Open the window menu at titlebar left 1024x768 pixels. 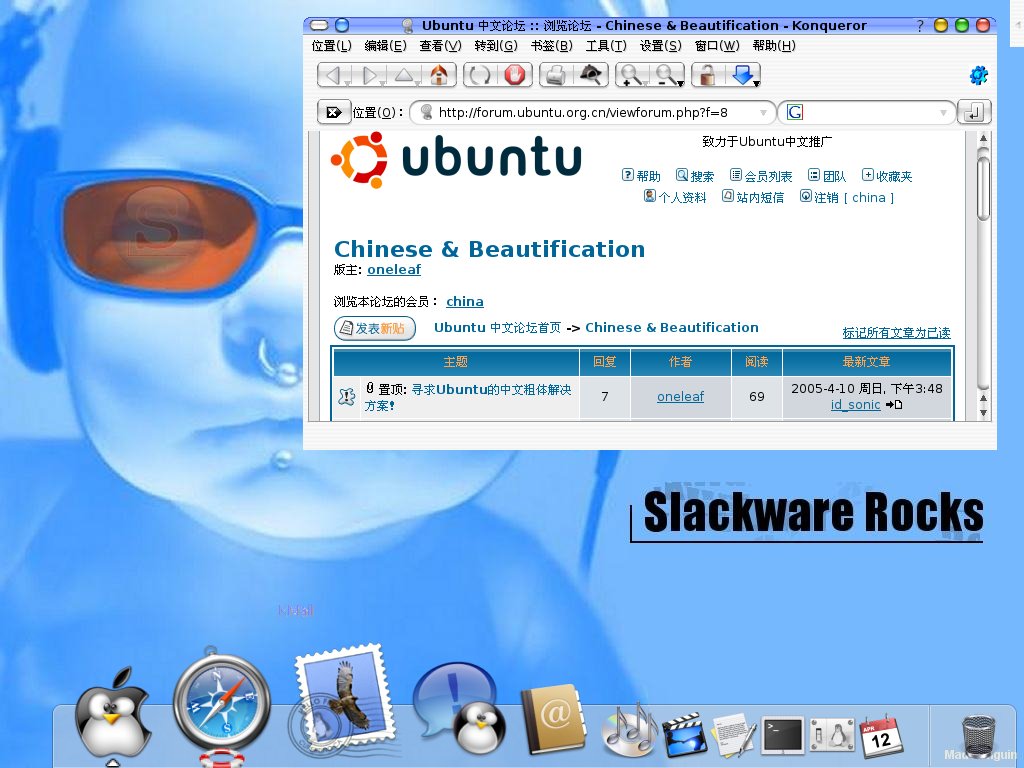pyautogui.click(x=319, y=25)
